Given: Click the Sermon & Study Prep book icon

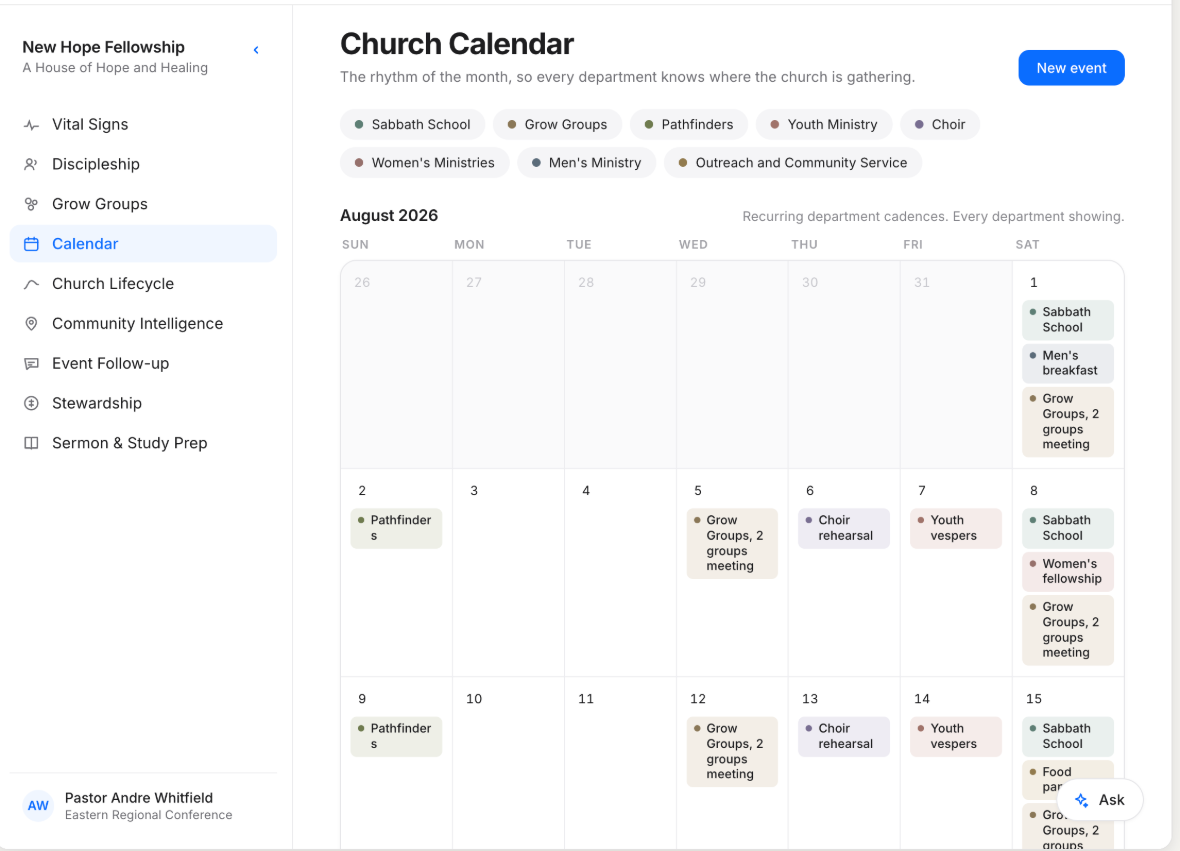Looking at the screenshot, I should (x=31, y=443).
